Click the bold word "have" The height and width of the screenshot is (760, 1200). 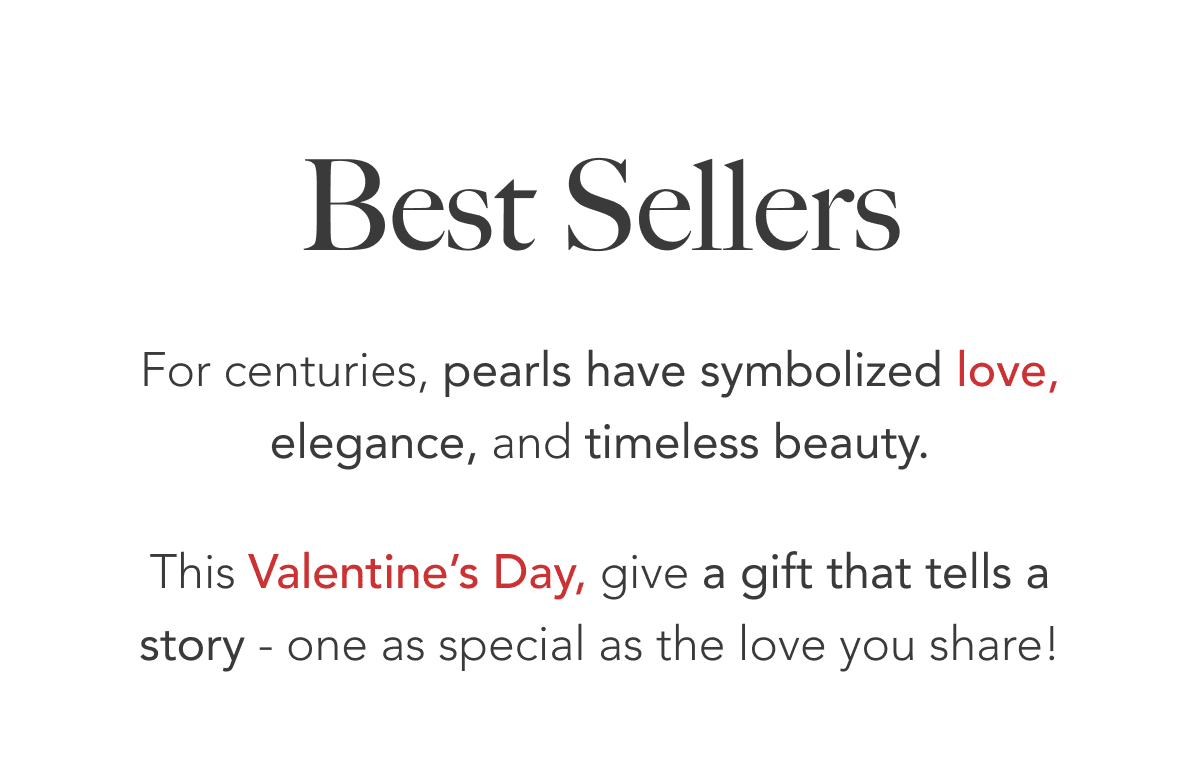coord(637,371)
